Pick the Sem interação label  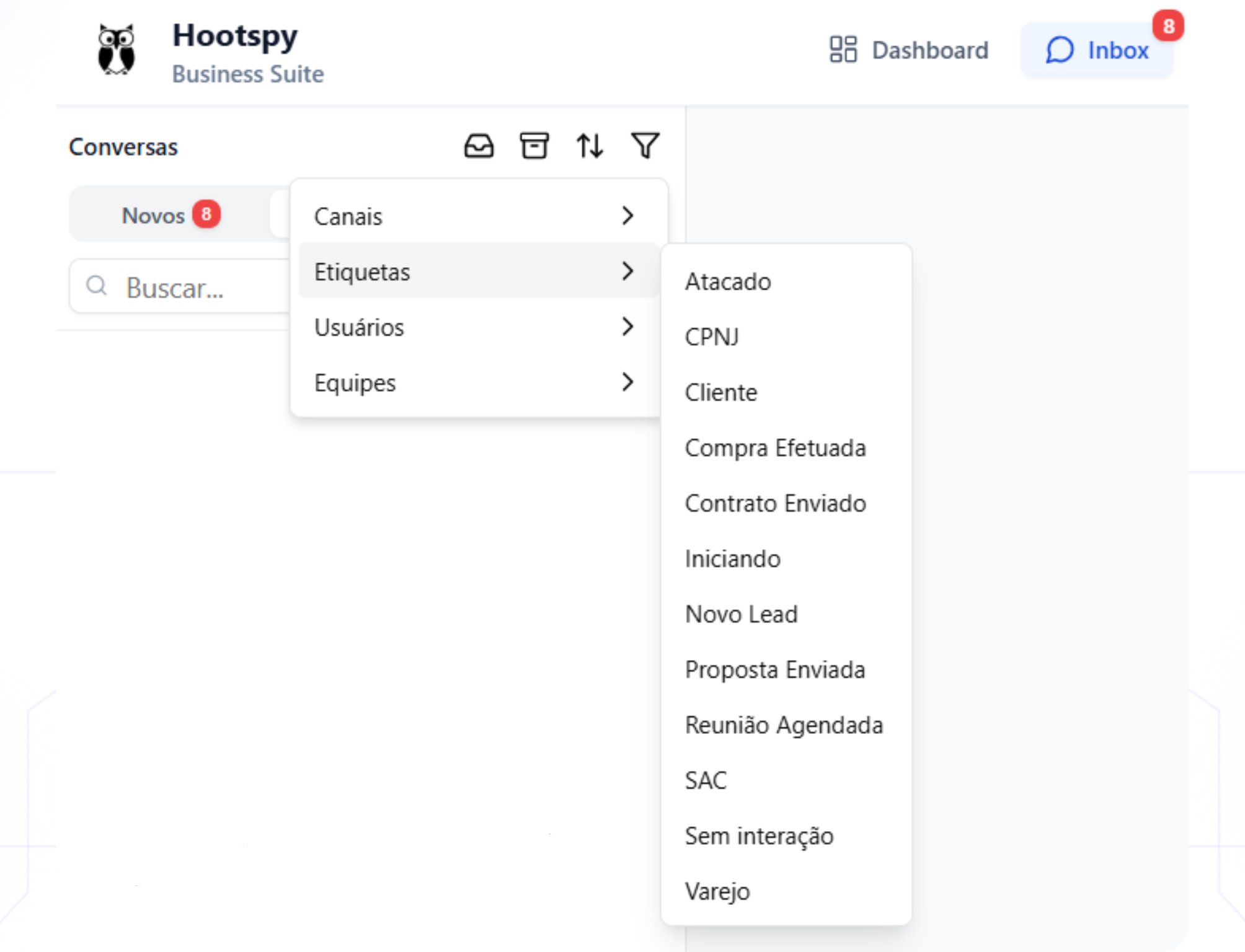(759, 836)
